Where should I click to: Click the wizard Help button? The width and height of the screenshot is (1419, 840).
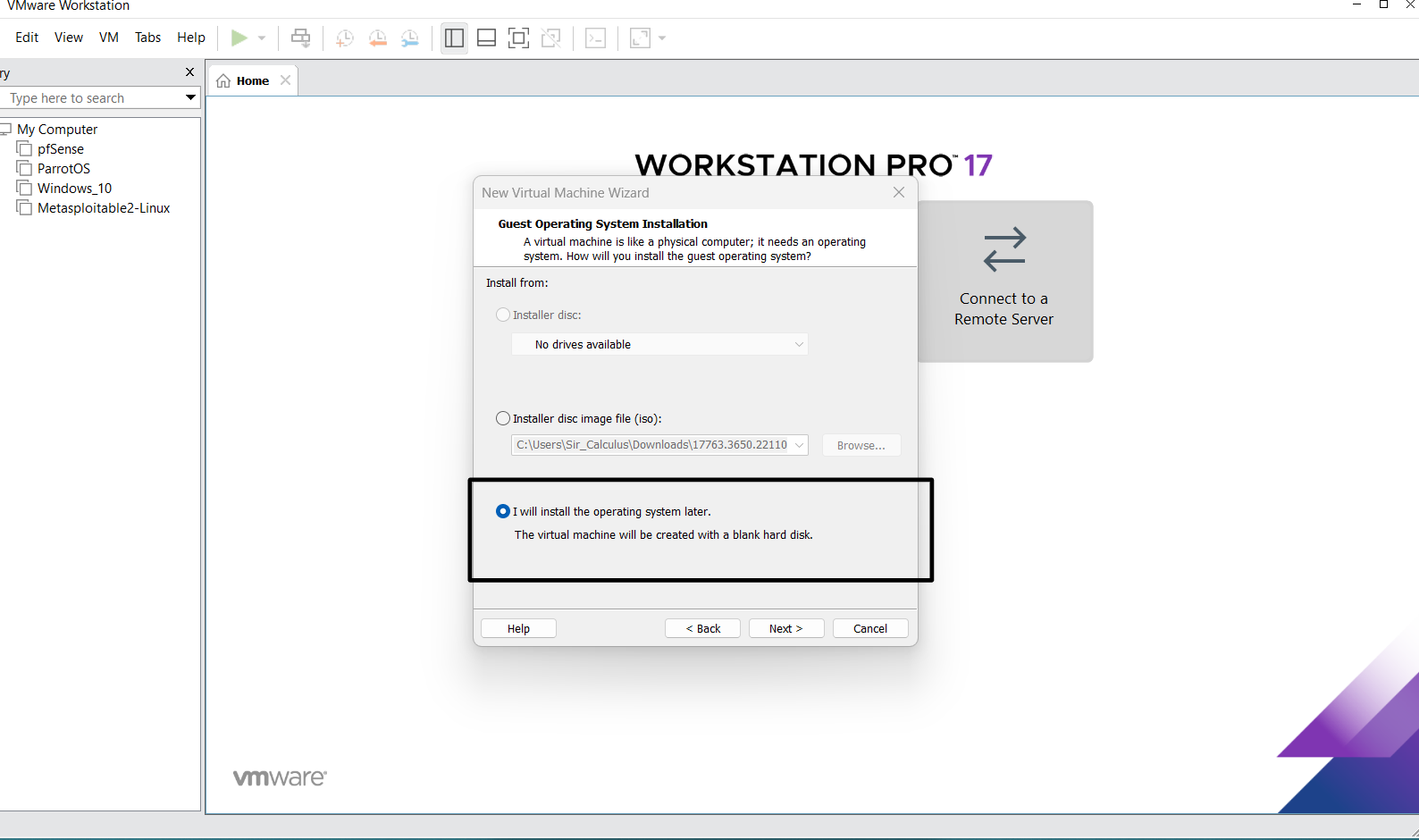[518, 628]
